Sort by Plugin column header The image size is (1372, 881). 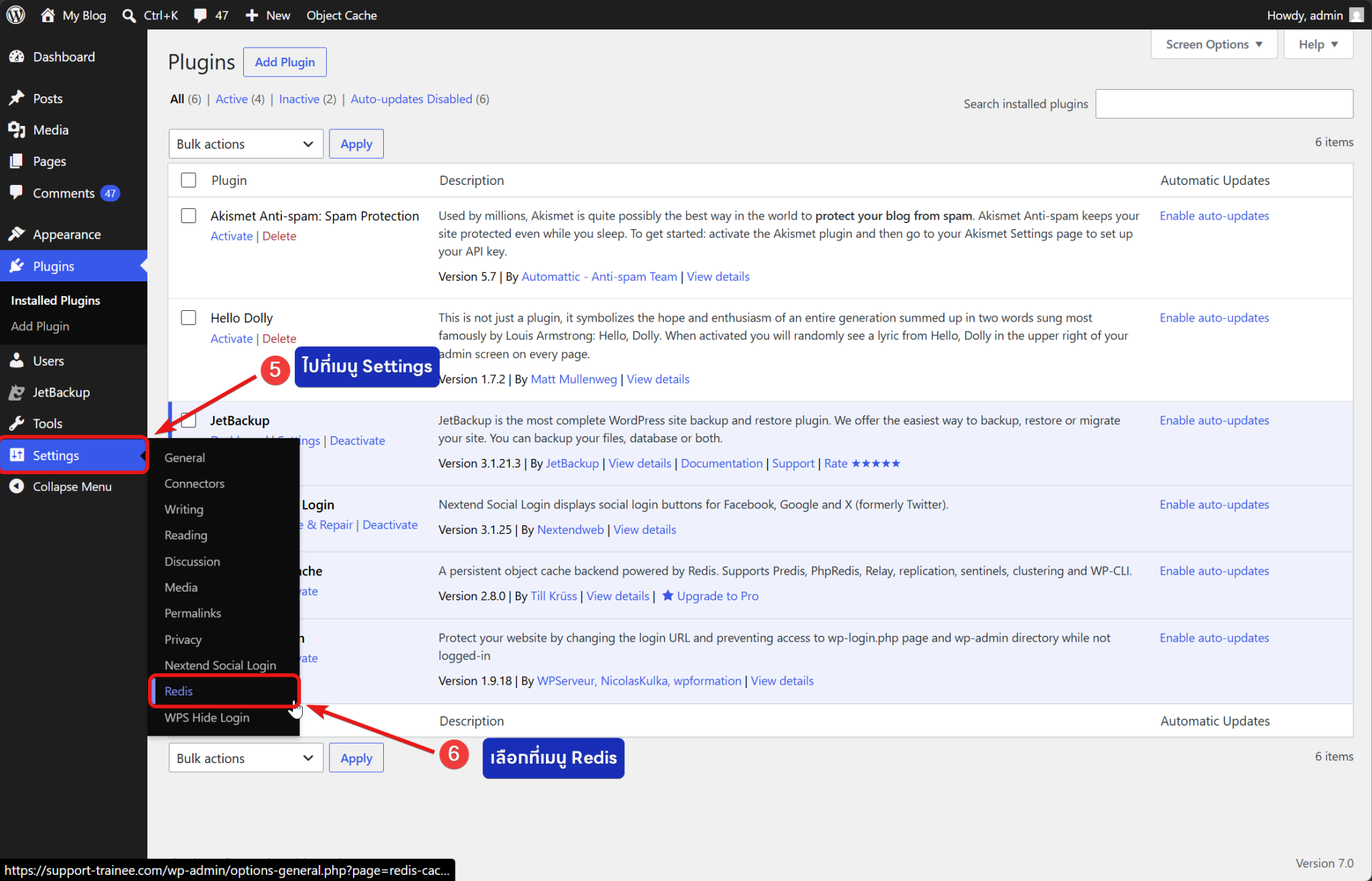tap(229, 180)
